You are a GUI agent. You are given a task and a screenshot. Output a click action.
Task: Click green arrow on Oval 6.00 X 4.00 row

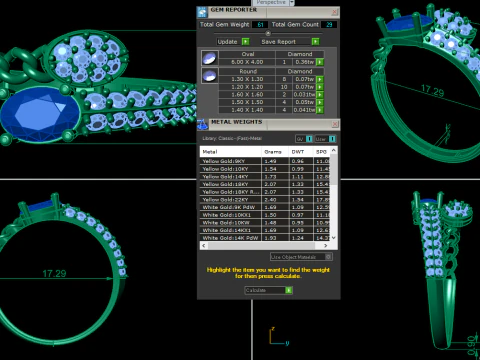tap(320, 62)
